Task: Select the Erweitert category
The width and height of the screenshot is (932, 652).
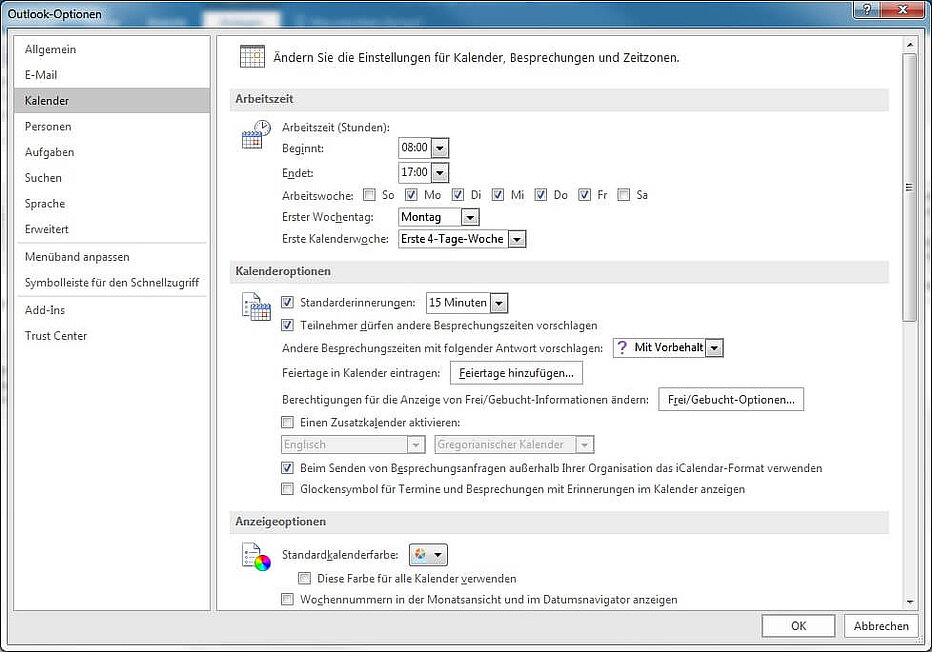Action: 112,229
